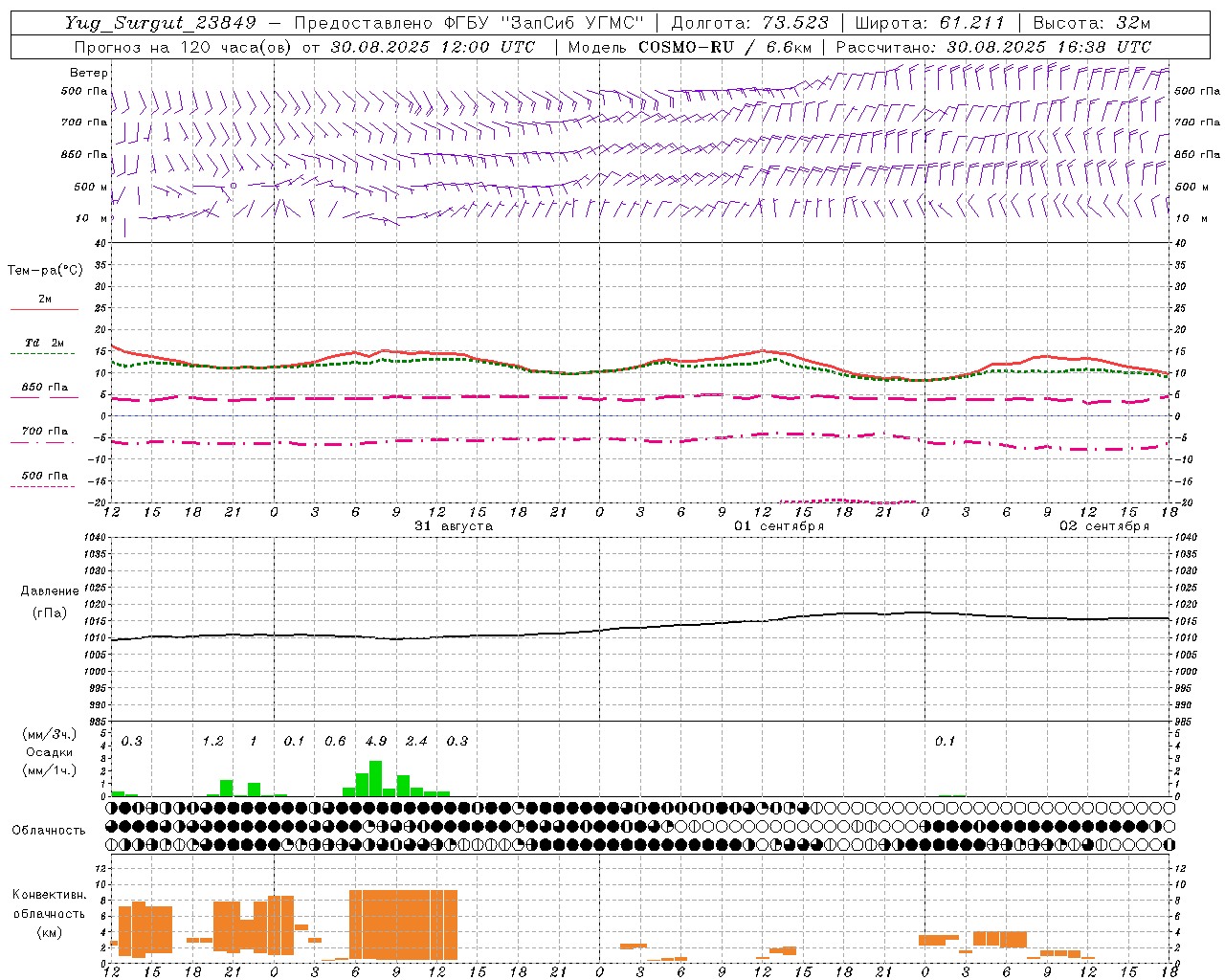Screen dimensions: 1225x980
Task: Click the tallest green precipitation bar
Action: pyautogui.click(x=376, y=779)
